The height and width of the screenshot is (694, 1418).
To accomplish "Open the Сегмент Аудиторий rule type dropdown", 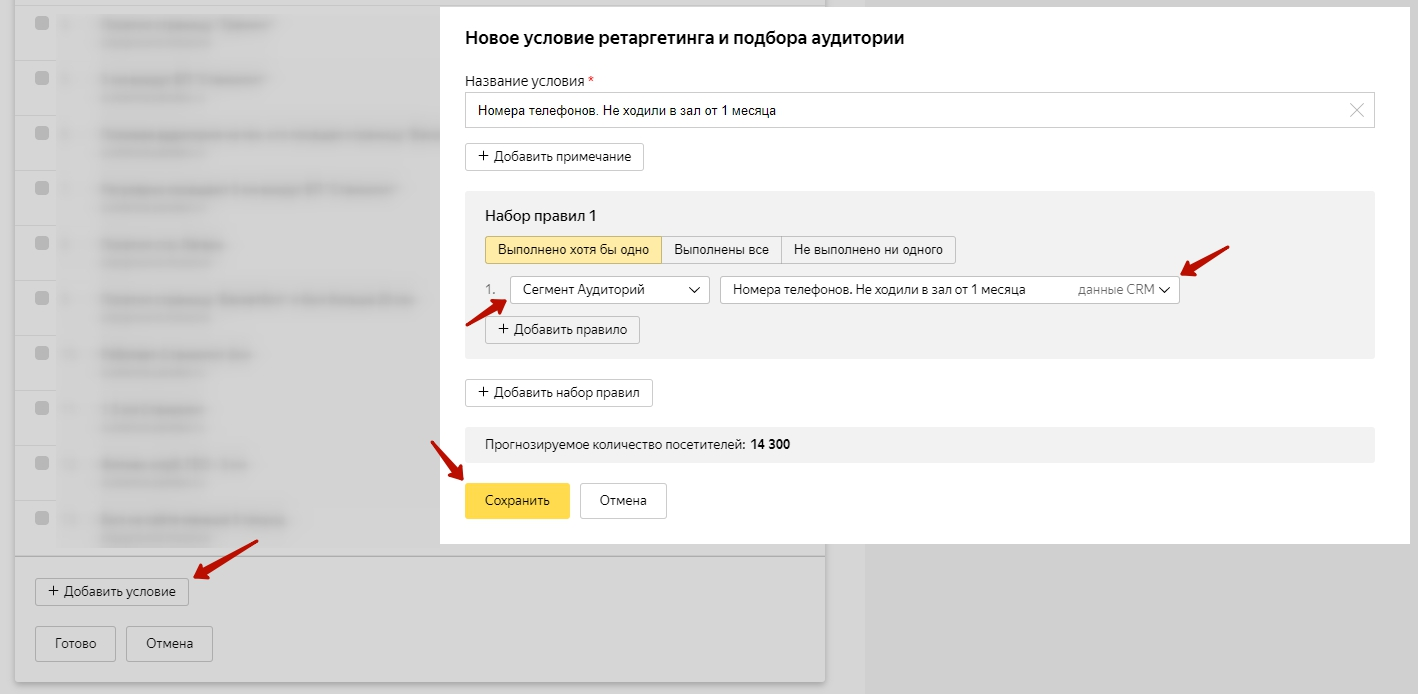I will [x=609, y=290].
